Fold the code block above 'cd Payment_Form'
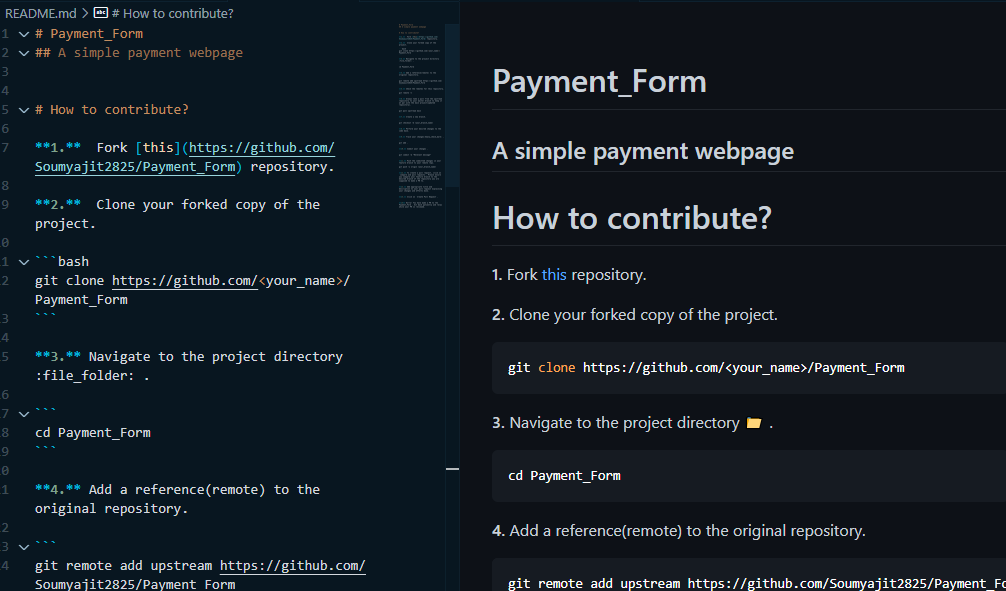 24,414
